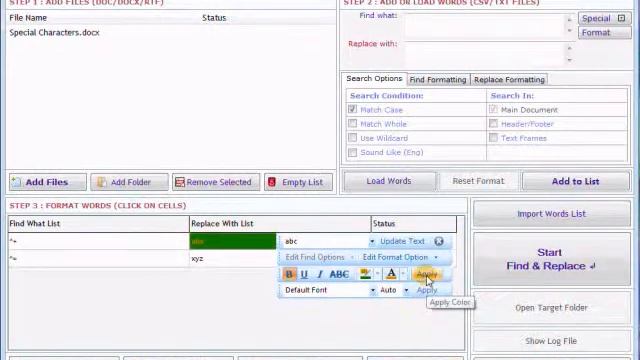Select the xyz replace cell
Screen dimensions: 640x360
tap(233, 259)
